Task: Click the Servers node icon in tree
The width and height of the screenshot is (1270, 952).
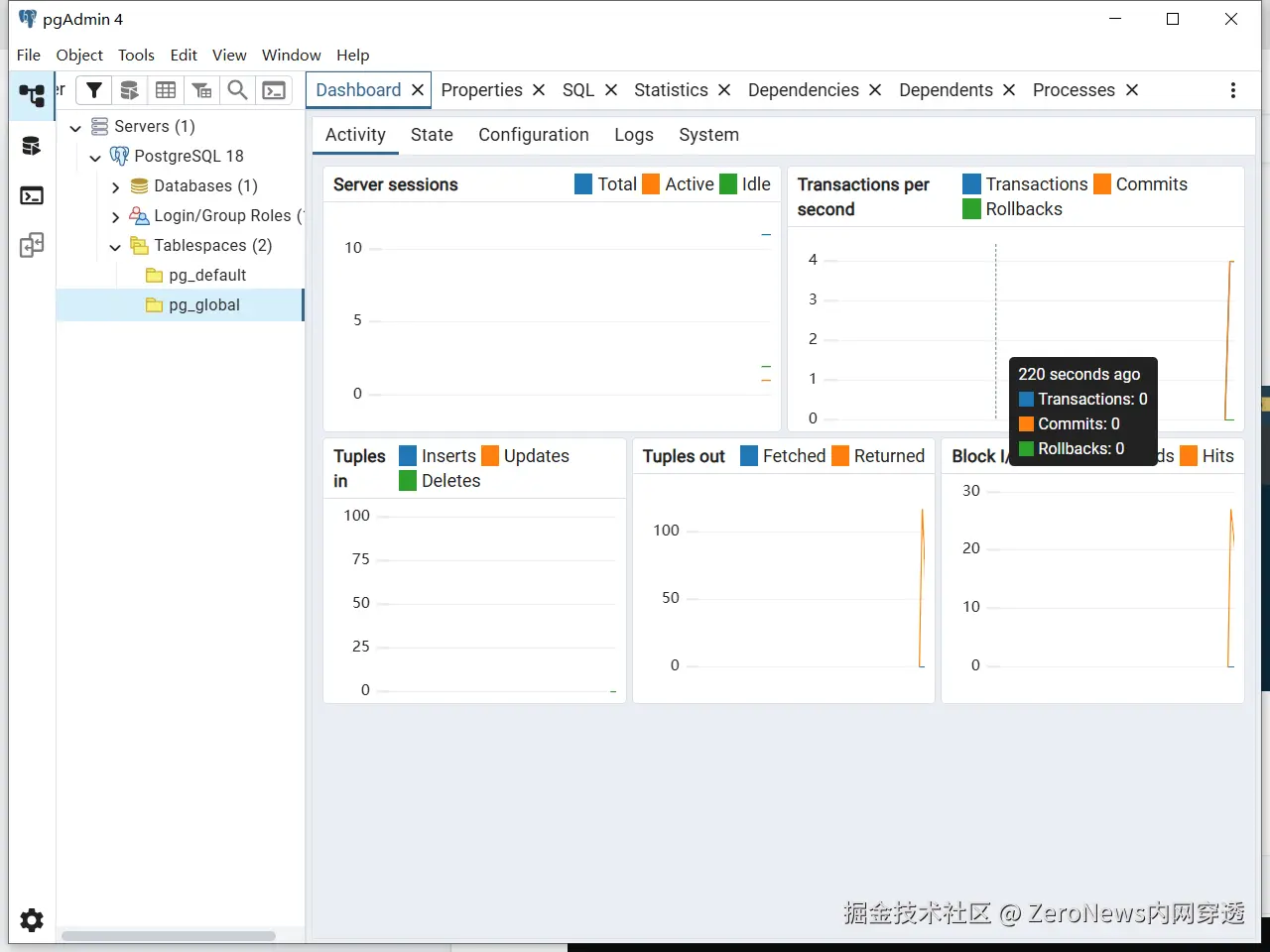Action: 99,126
